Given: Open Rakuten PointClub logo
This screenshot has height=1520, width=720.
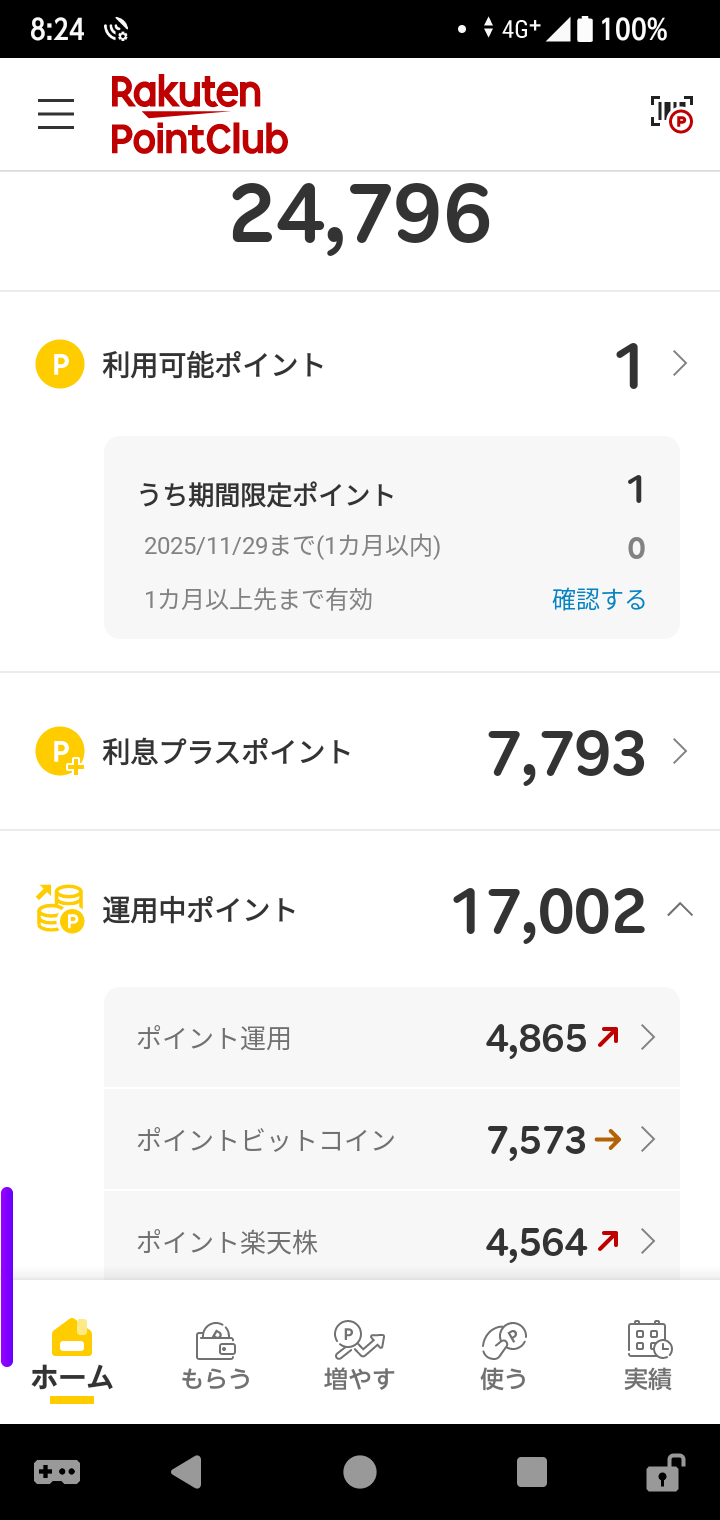Looking at the screenshot, I should pyautogui.click(x=199, y=114).
